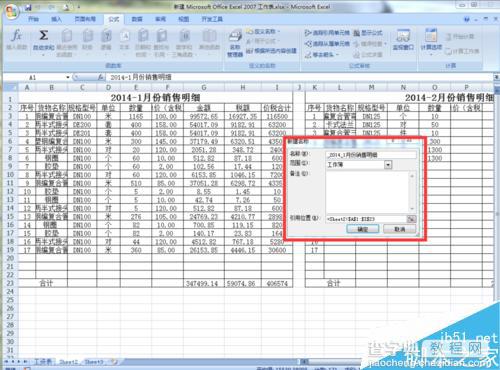Switch to the Home (开始) ribbon tab

33,19
